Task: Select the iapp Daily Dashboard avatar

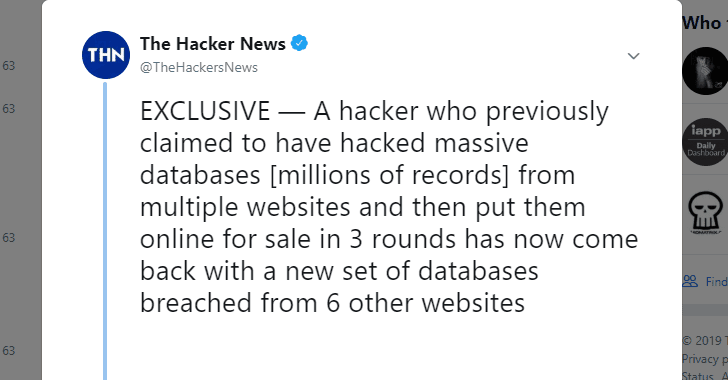Action: click(705, 142)
